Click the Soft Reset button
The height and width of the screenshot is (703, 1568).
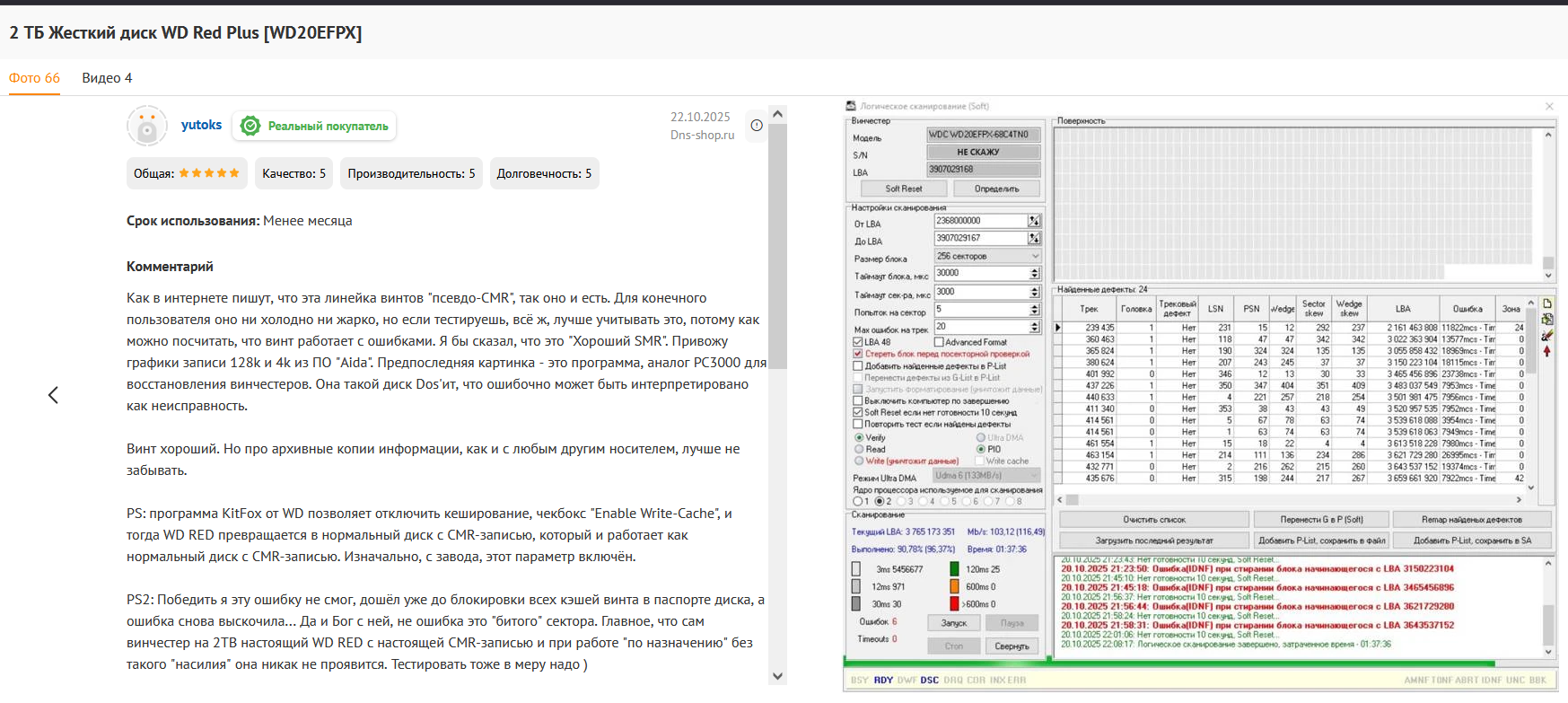tap(903, 189)
